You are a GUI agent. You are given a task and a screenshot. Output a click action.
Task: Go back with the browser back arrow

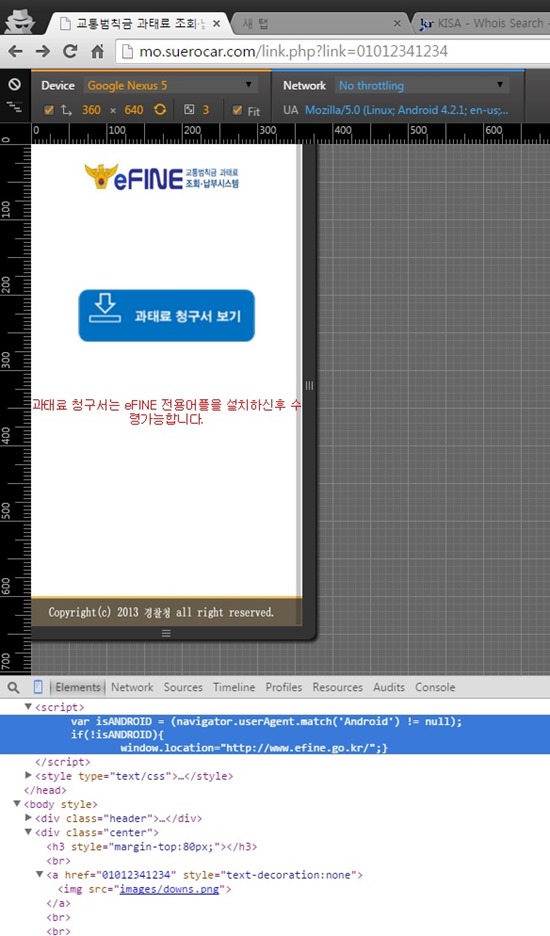point(16,51)
